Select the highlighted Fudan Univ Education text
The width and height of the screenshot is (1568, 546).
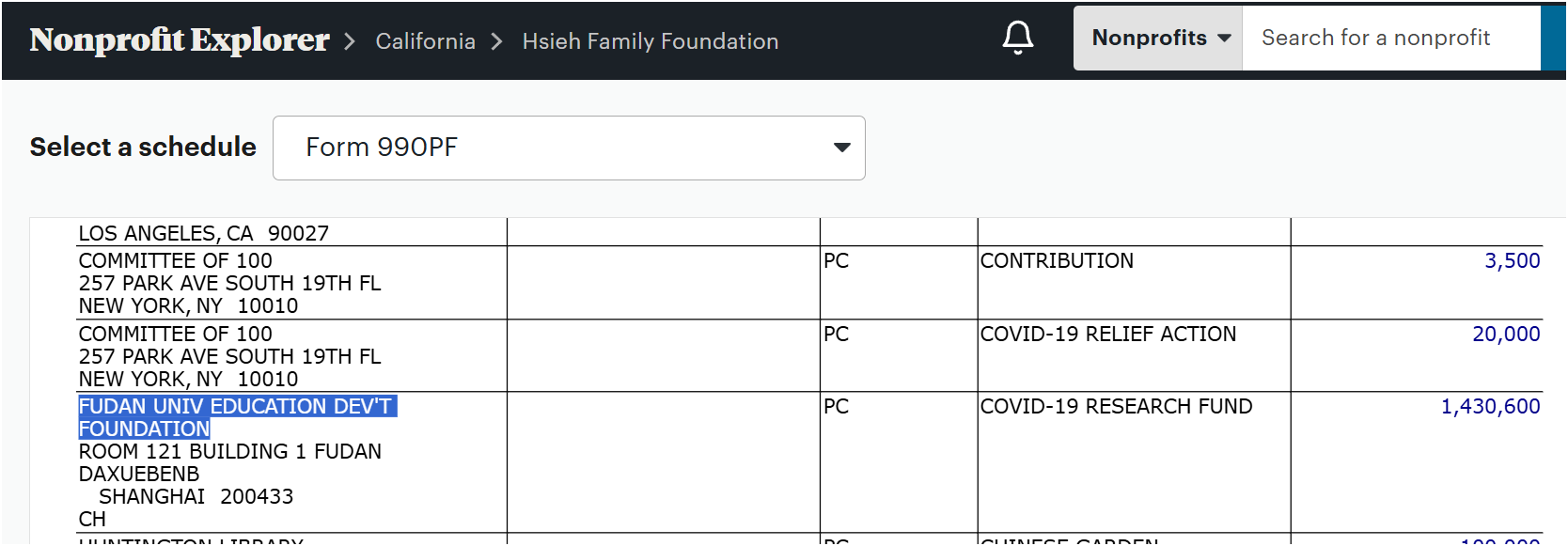click(237, 417)
